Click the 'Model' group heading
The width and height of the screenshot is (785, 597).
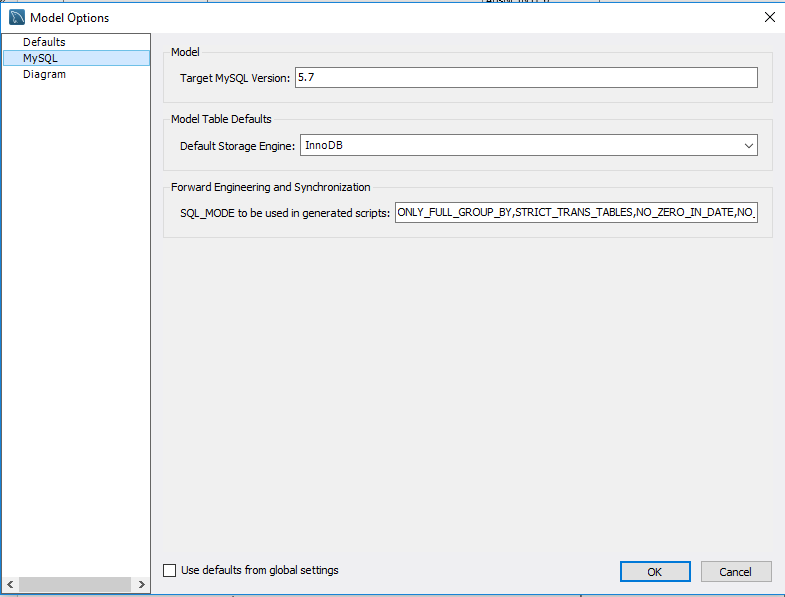click(185, 52)
